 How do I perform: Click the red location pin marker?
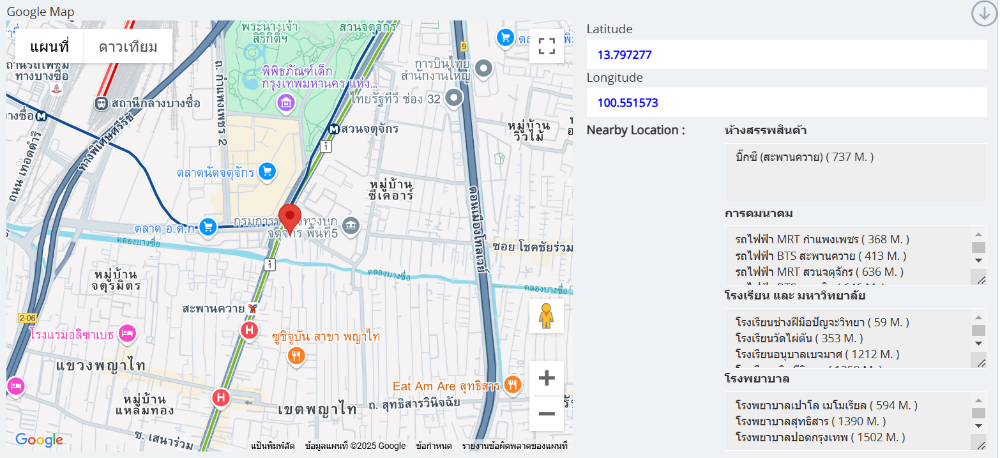click(290, 219)
